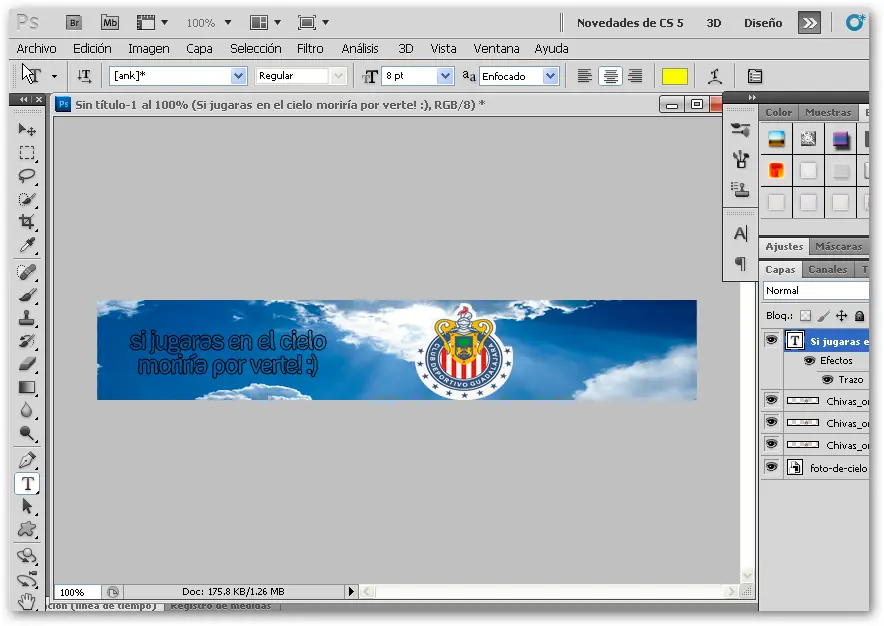Open the Archivo menu
884x626 pixels.
(37, 49)
